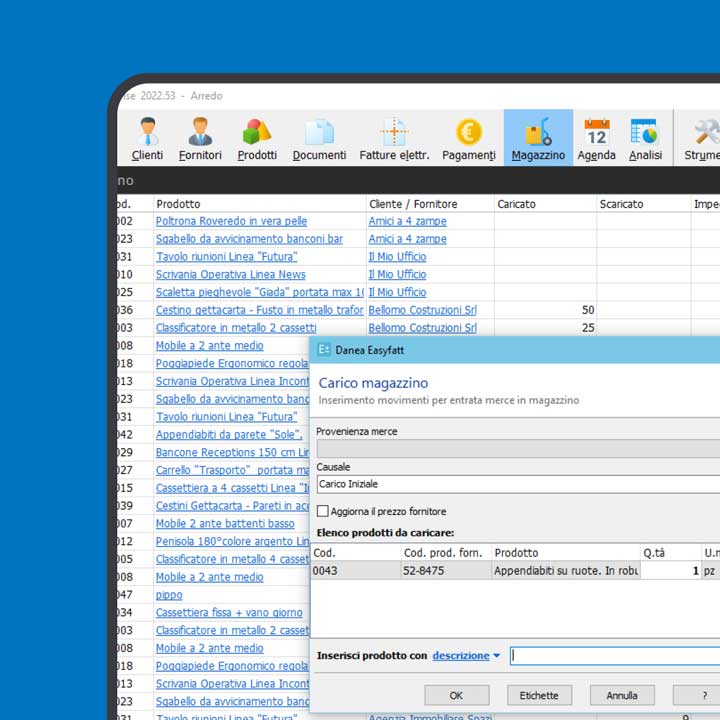The image size is (720, 720).
Task: Open 'Il Mio Ufficio' link in Scrivania row
Action: [x=397, y=275]
